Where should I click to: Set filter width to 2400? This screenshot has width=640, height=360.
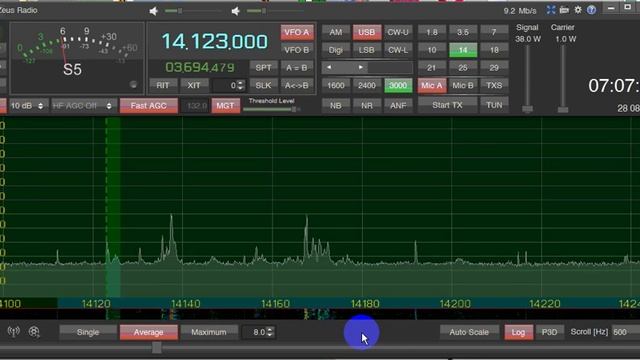(x=367, y=86)
